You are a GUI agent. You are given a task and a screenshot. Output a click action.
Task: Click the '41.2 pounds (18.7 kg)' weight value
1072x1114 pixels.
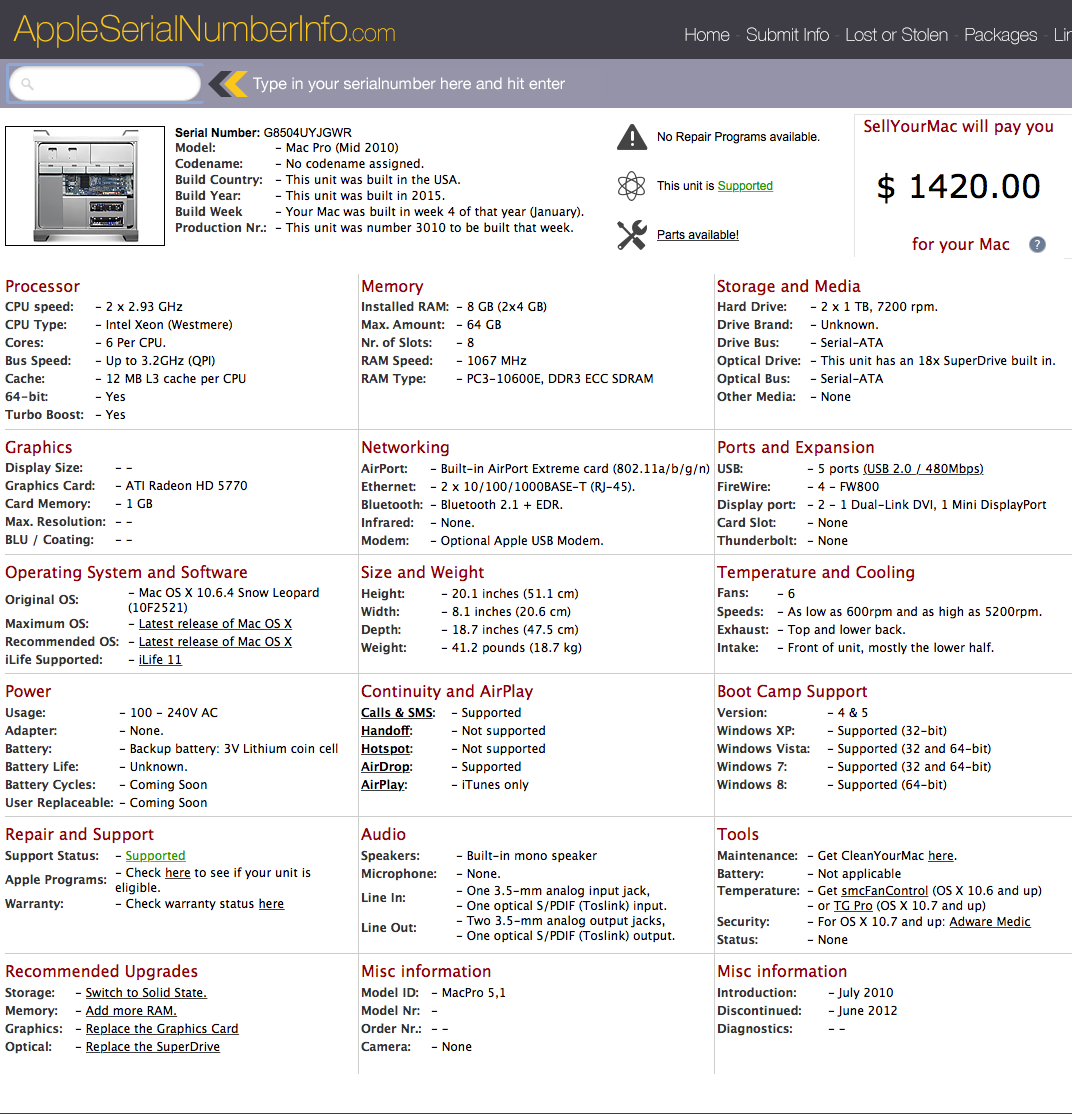coord(516,648)
